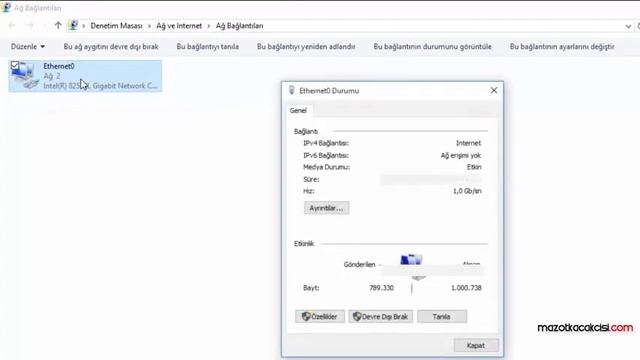Click the Ağ Bağlantıları window title icon
This screenshot has height=360, width=640.
pos(6,7)
